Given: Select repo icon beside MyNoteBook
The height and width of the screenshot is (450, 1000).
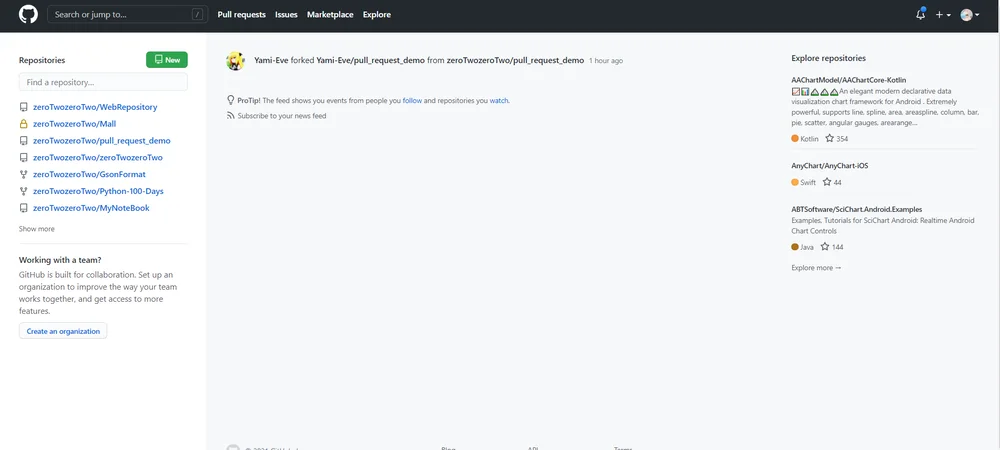Looking at the screenshot, I should click(x=24, y=208).
